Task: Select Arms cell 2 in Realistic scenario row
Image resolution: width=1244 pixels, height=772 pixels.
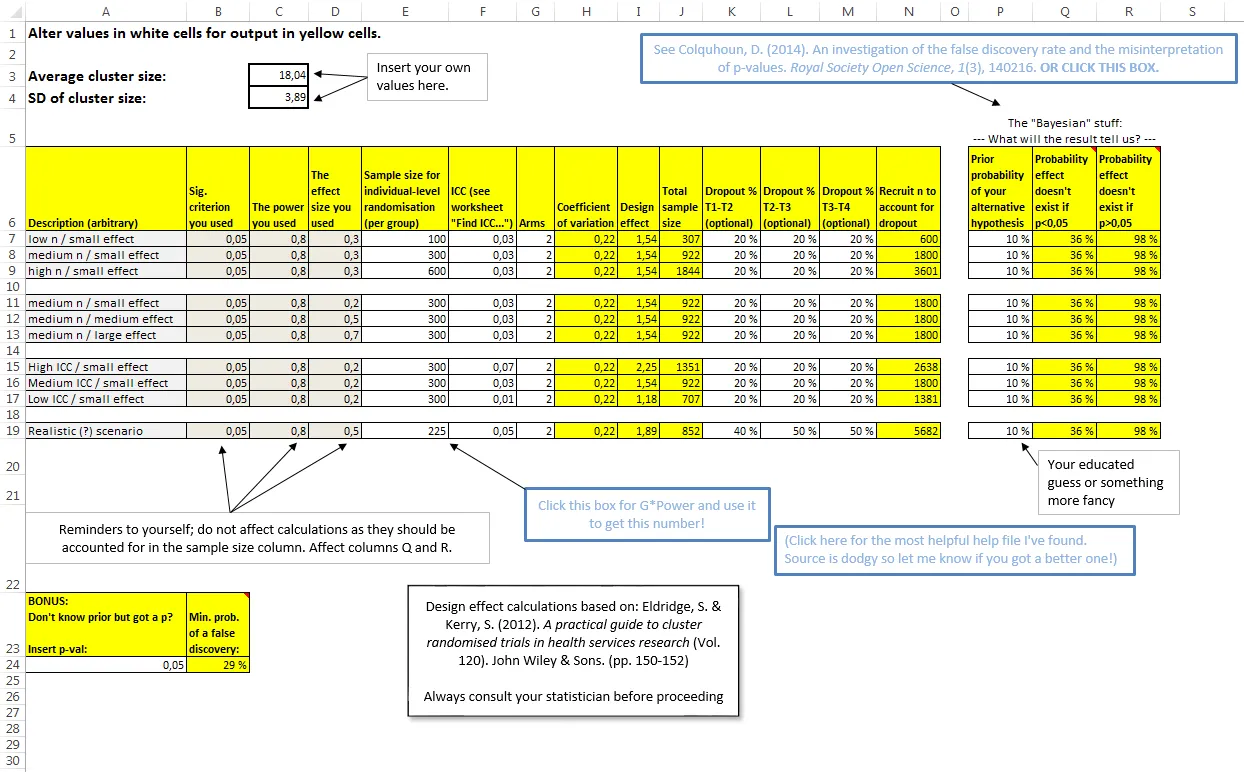Action: click(x=536, y=431)
